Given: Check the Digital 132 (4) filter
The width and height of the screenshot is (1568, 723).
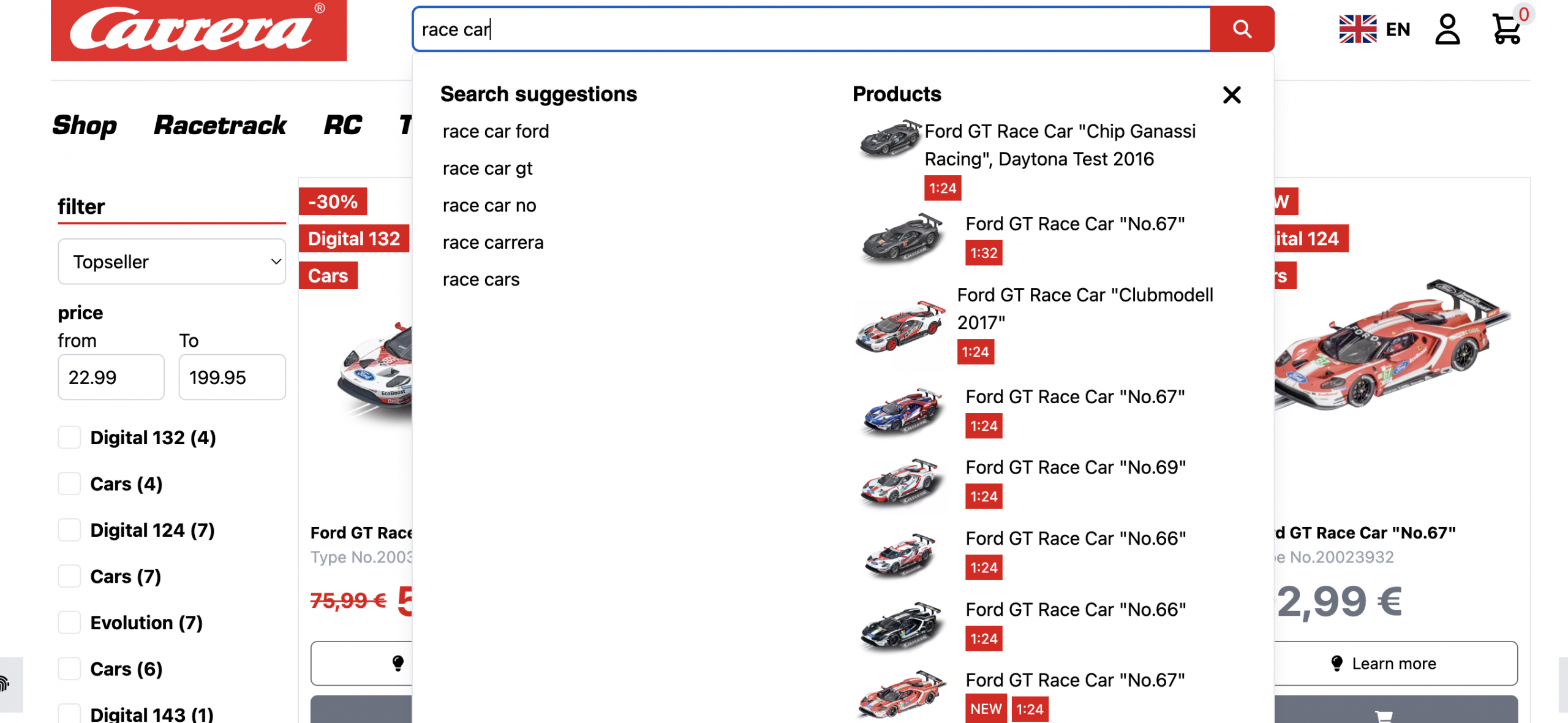Looking at the screenshot, I should pyautogui.click(x=69, y=437).
